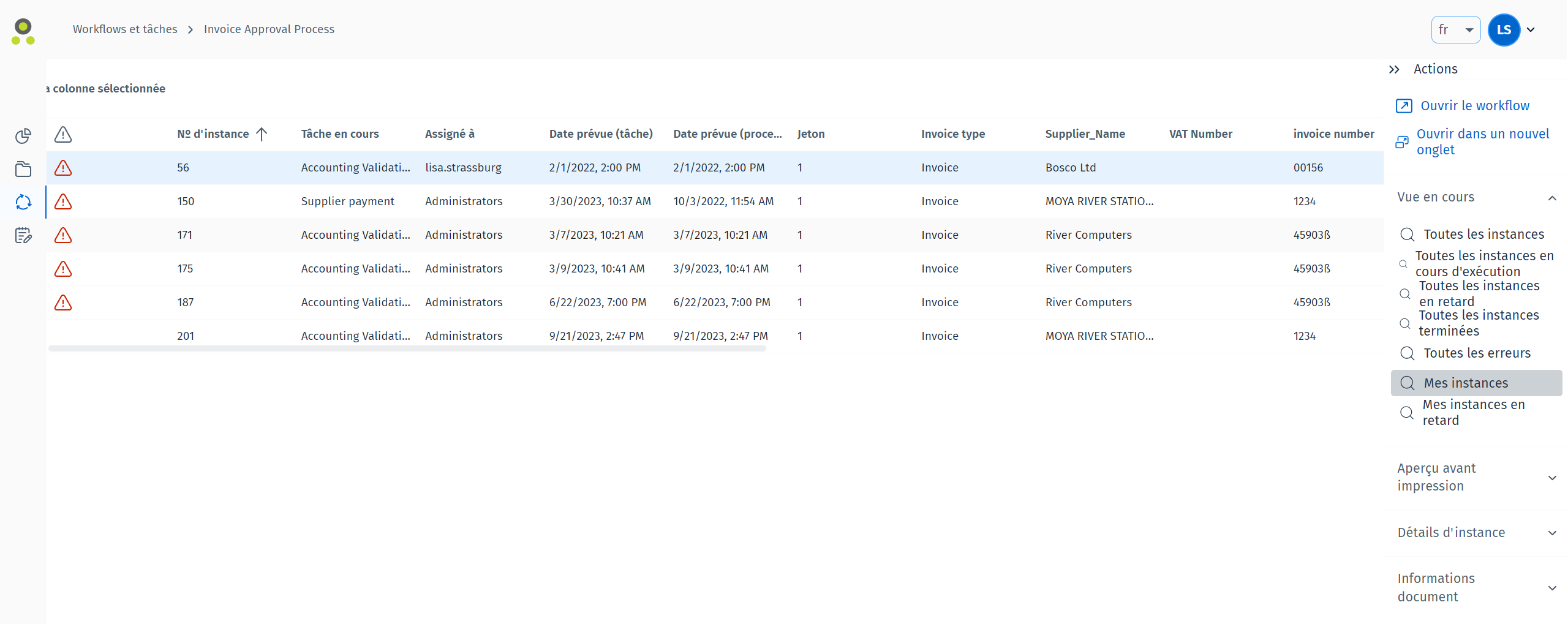Sort by the Tâche en cours column header
The height and width of the screenshot is (624, 1568).
tap(340, 134)
